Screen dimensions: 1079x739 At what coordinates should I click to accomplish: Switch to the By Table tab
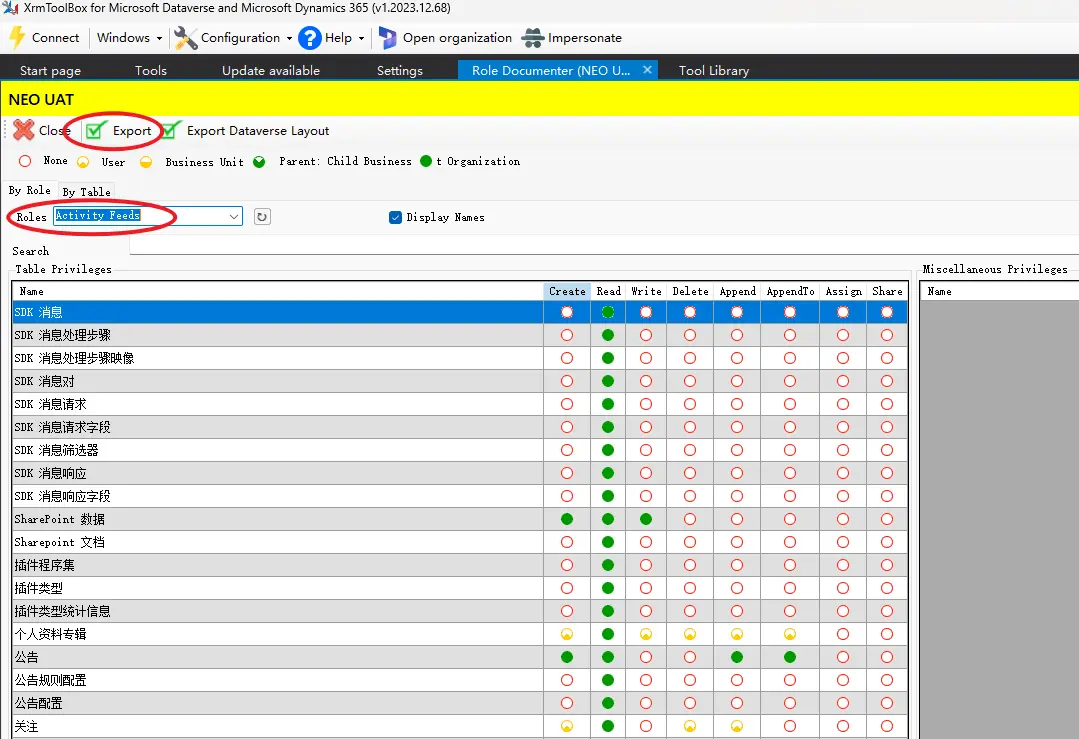86,192
